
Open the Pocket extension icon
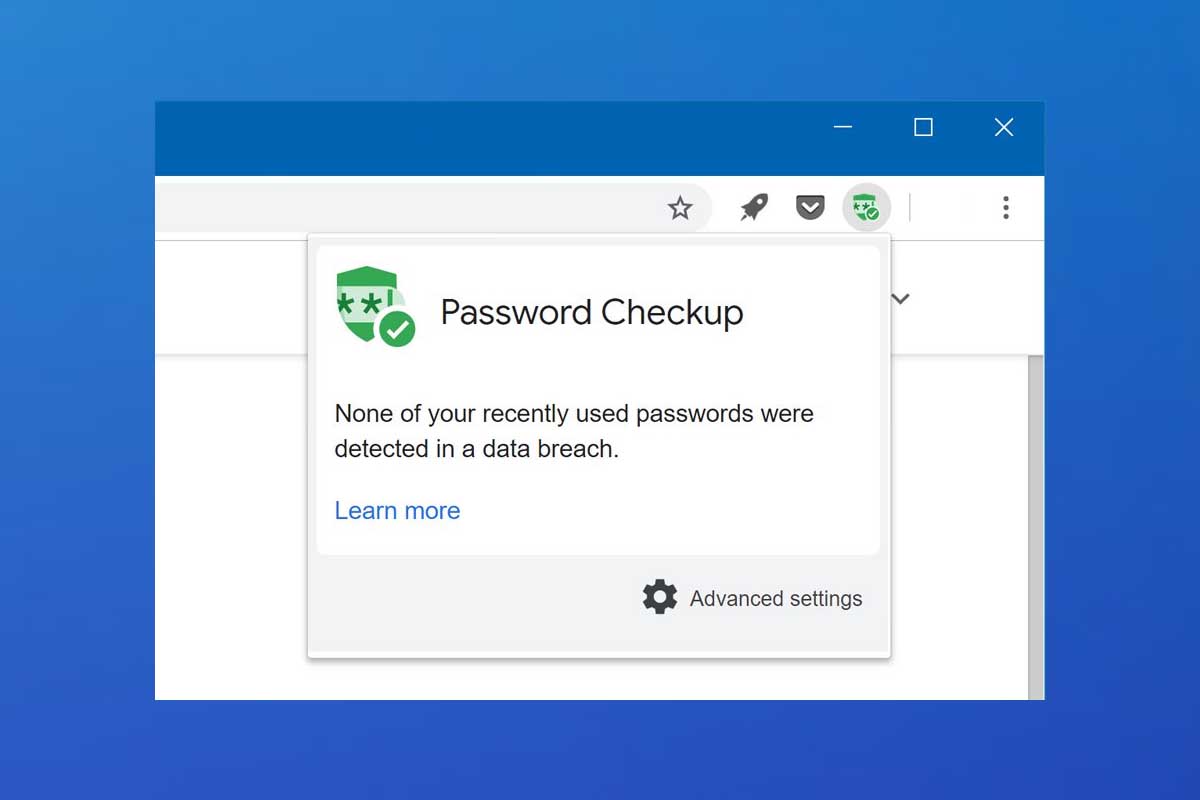coord(810,208)
